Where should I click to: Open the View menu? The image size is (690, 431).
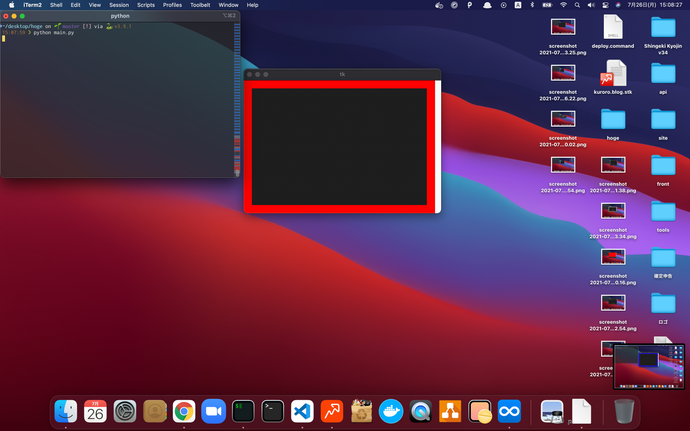point(95,5)
